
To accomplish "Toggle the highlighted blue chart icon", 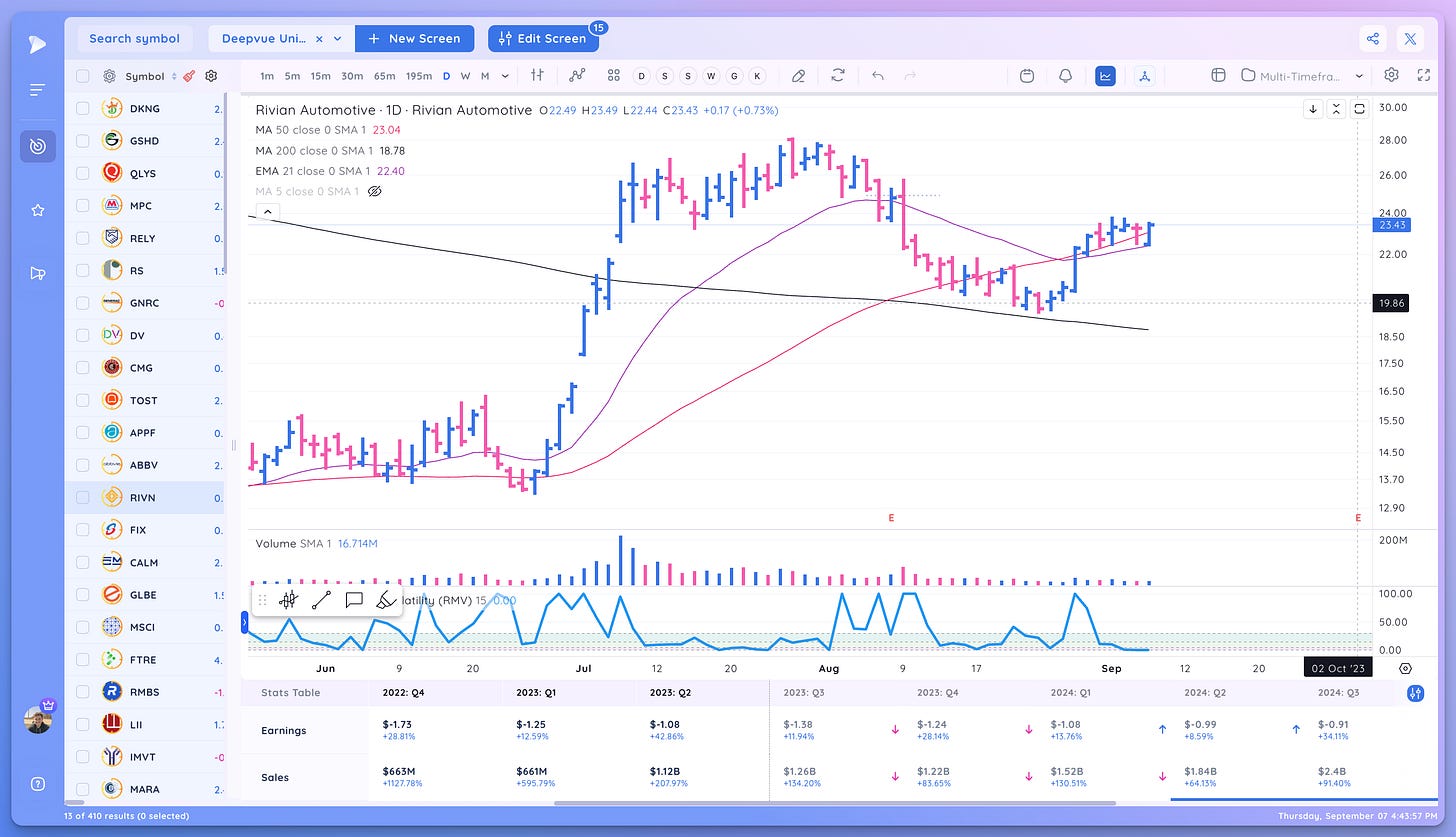I will tap(1105, 75).
